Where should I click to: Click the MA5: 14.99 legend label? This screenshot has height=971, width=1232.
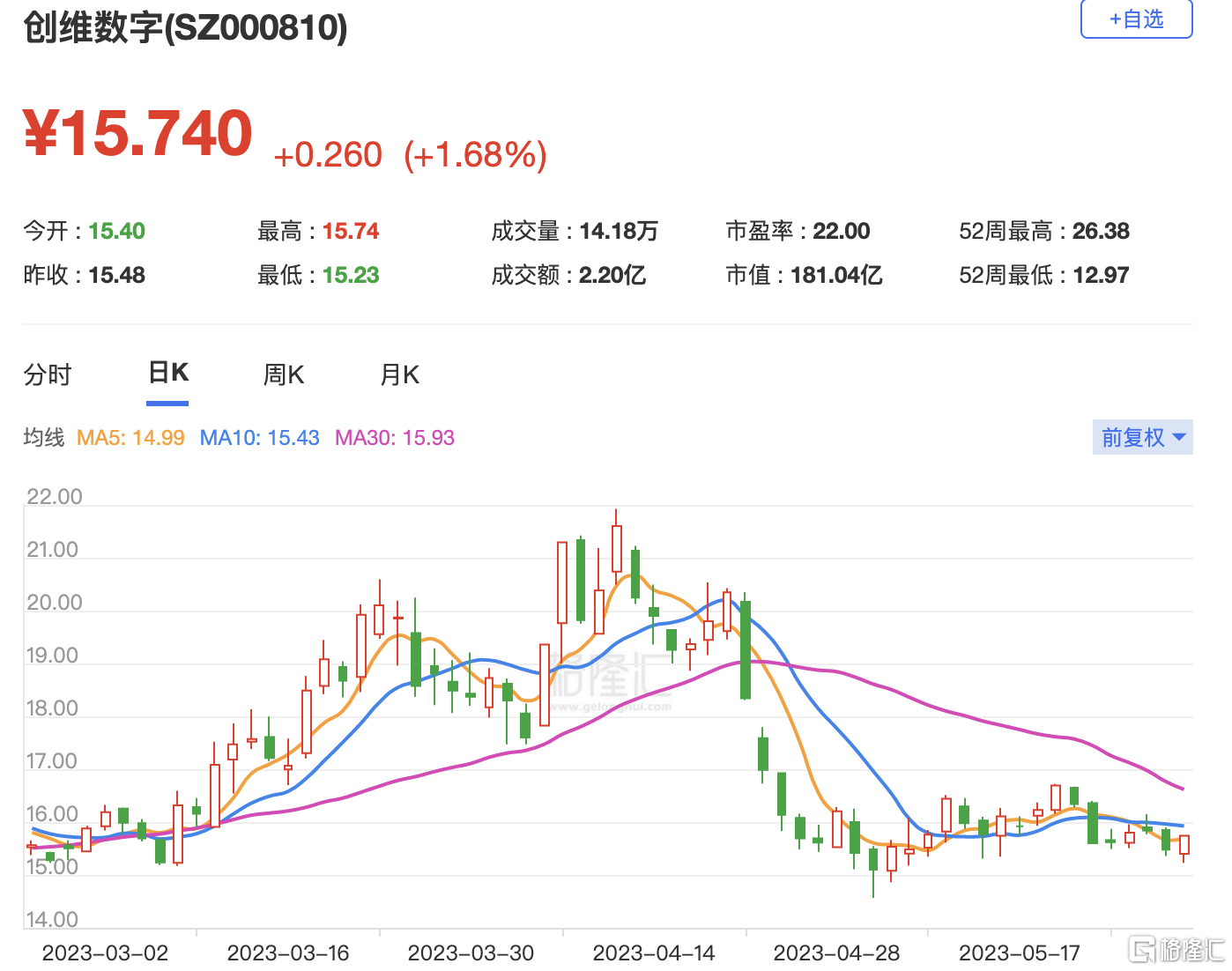(130, 438)
